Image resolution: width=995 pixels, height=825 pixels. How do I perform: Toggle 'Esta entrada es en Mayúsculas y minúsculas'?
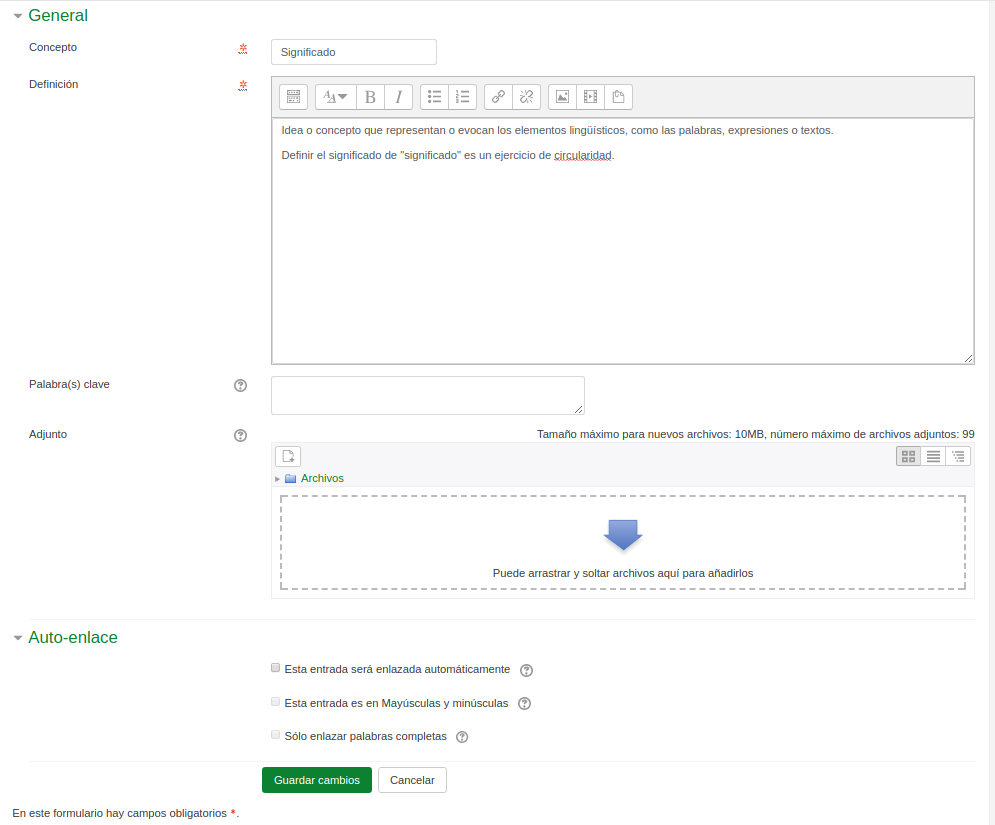275,701
